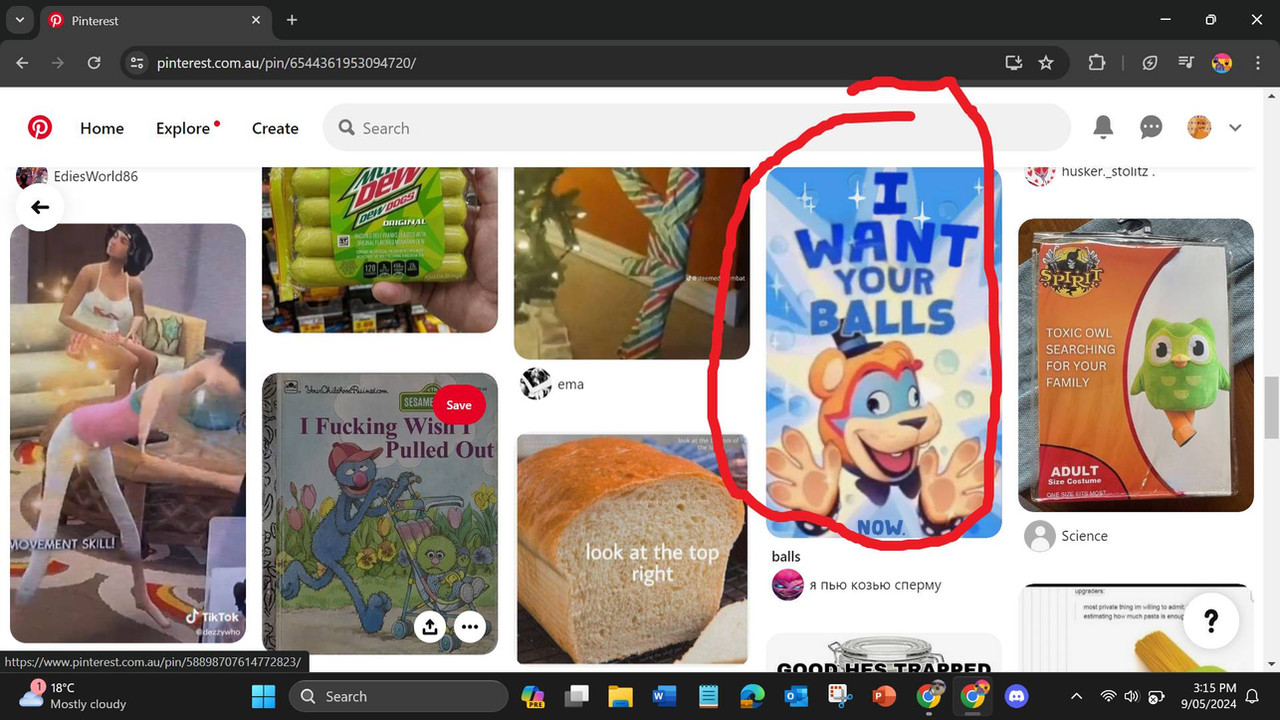This screenshot has height=720, width=1280.
Task: Click the taskbar Search box
Action: pos(398,696)
